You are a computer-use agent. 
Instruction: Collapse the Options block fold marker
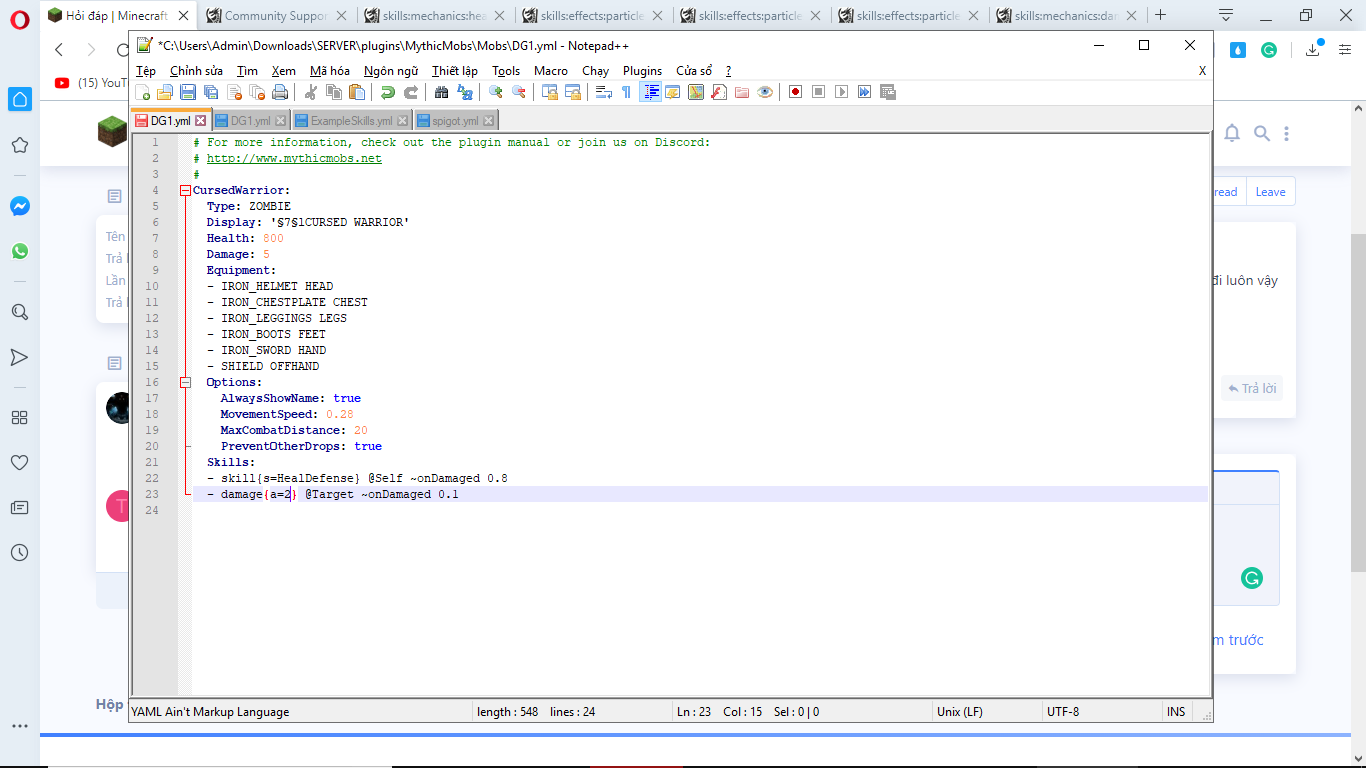(185, 382)
